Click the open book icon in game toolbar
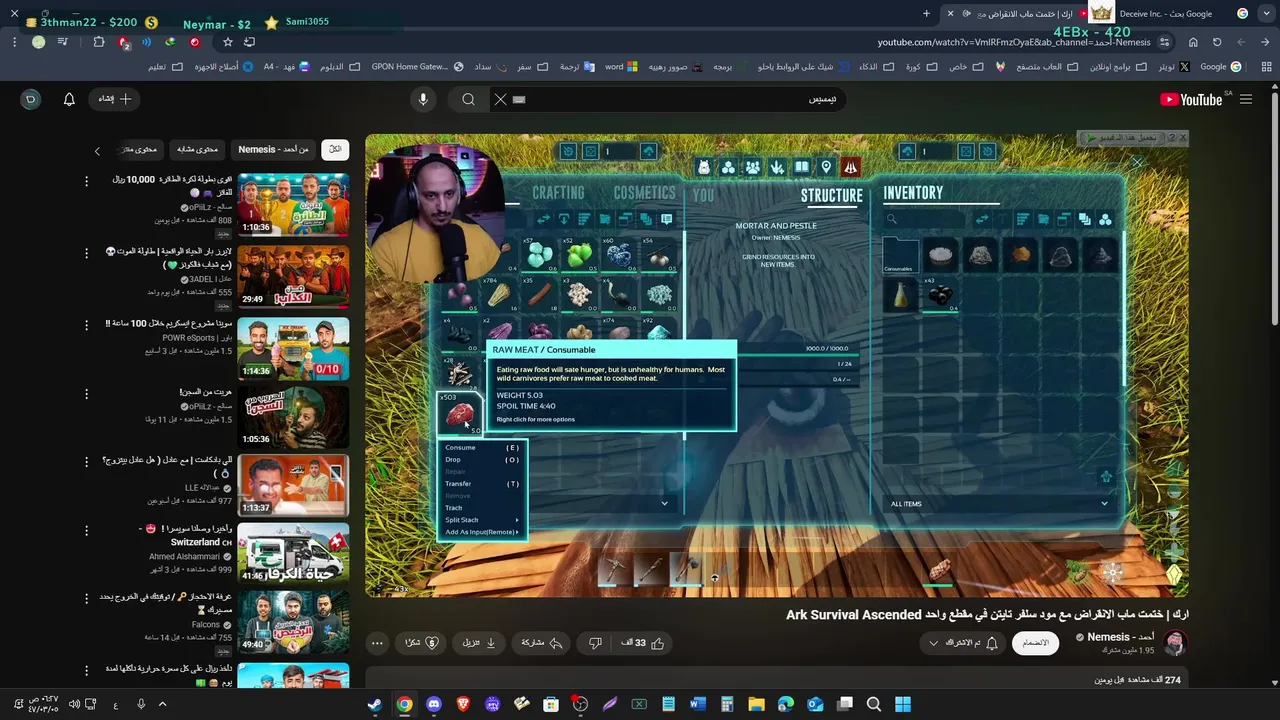 click(x=801, y=168)
